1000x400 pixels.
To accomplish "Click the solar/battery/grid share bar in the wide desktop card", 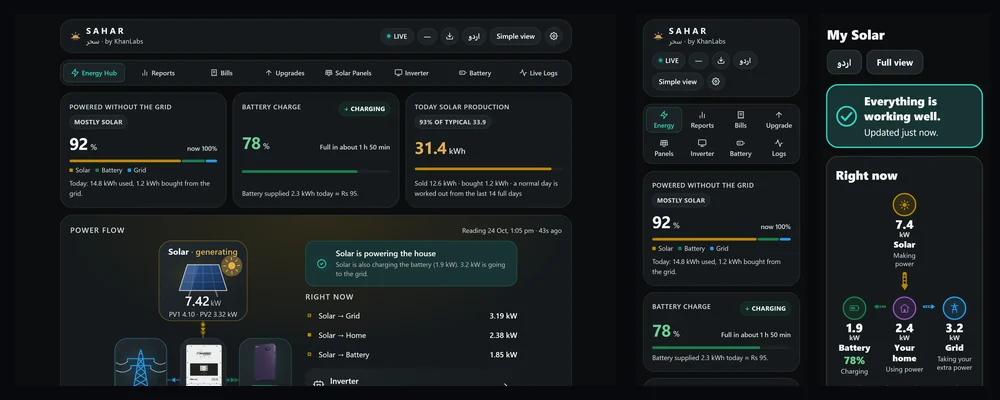I will 143,161.
